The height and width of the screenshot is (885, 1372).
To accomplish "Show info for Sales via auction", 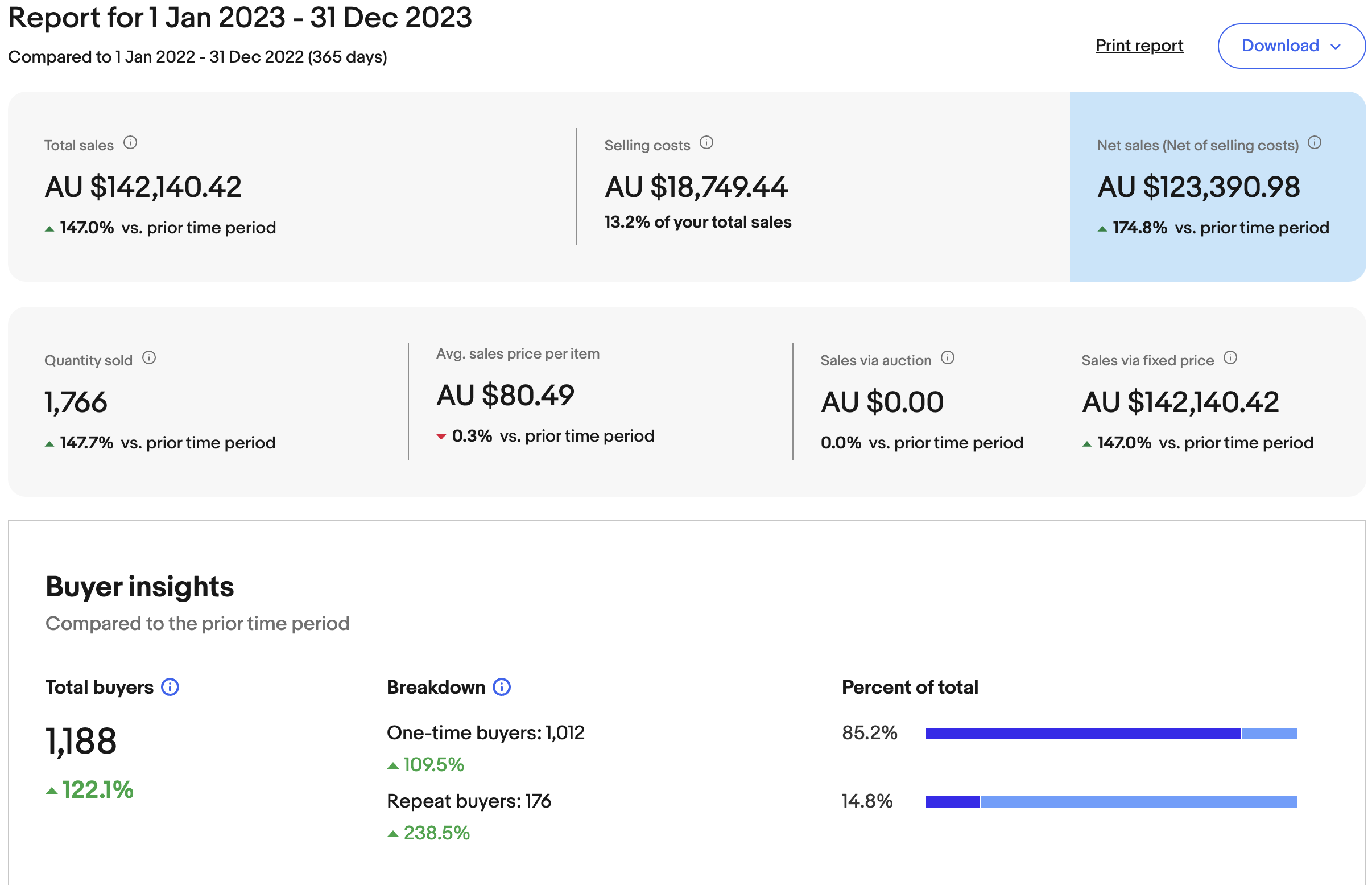I will [x=947, y=358].
